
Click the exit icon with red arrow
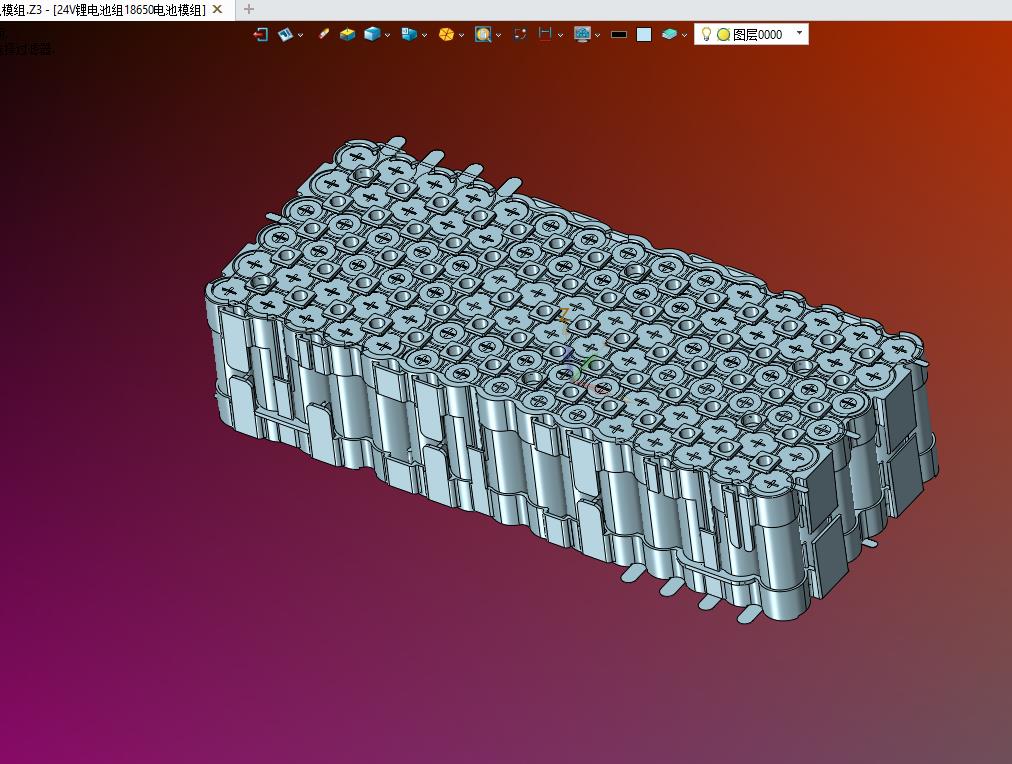[261, 34]
